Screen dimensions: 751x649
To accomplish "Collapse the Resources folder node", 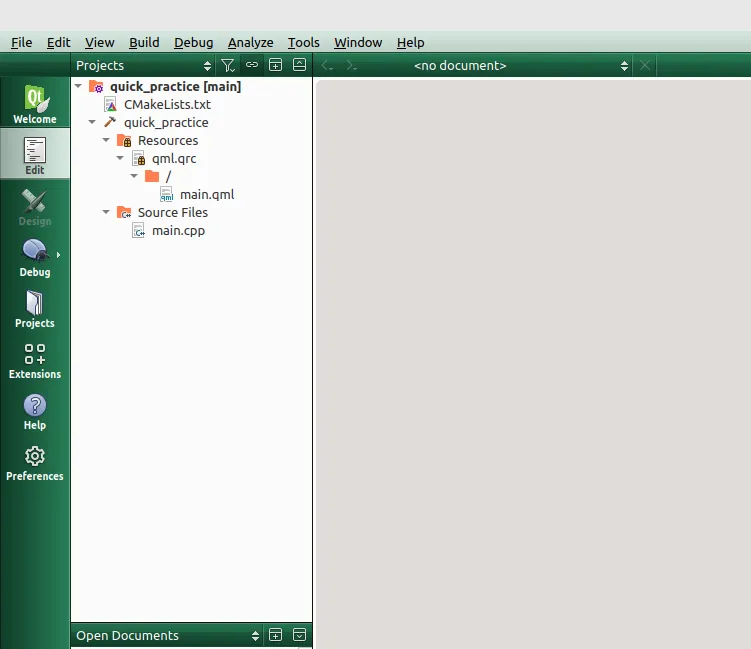I will (106, 140).
